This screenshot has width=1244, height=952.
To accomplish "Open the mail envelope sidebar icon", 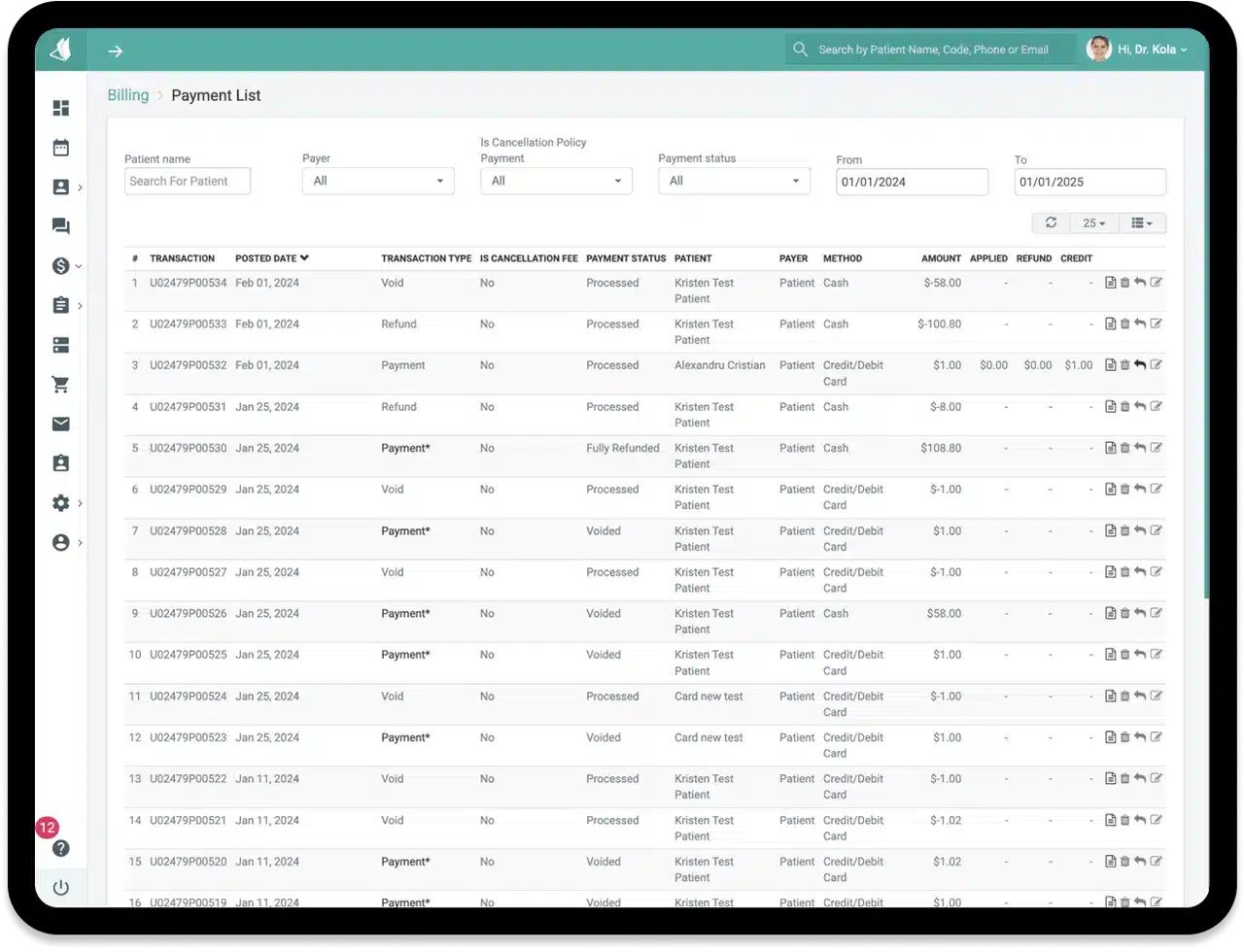I will click(61, 424).
